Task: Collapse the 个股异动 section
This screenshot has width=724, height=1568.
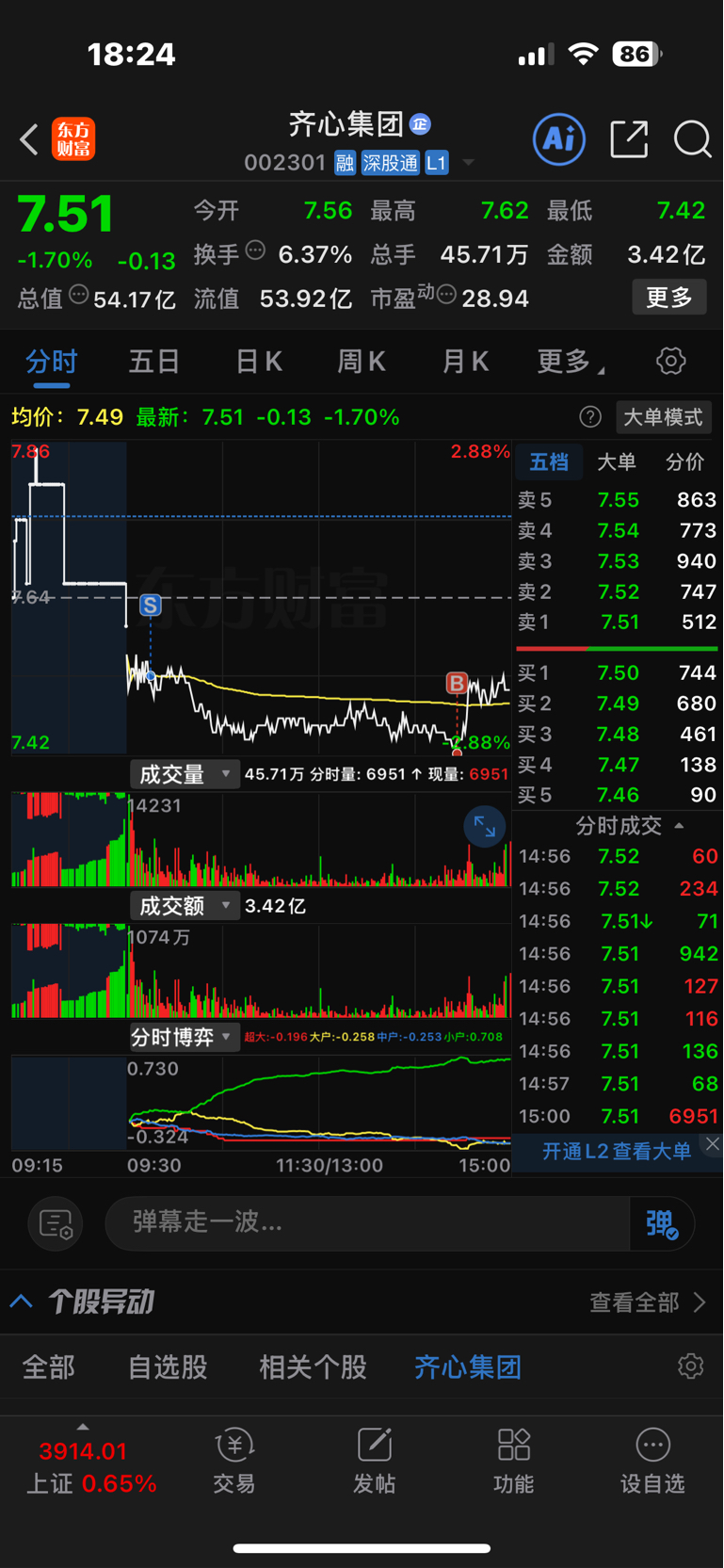Action: click(22, 1302)
